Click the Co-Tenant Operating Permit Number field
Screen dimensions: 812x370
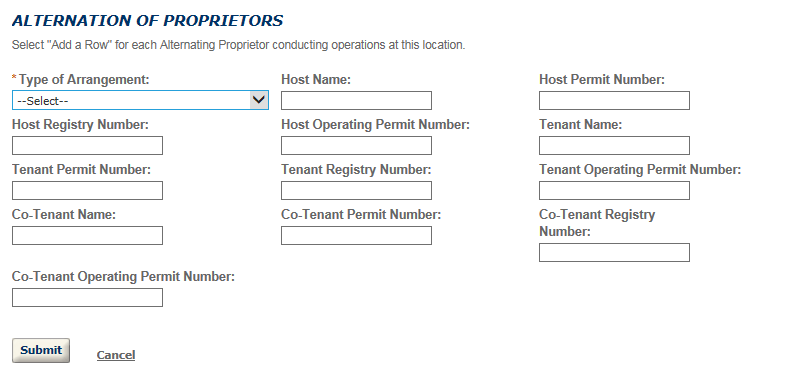[x=88, y=297]
